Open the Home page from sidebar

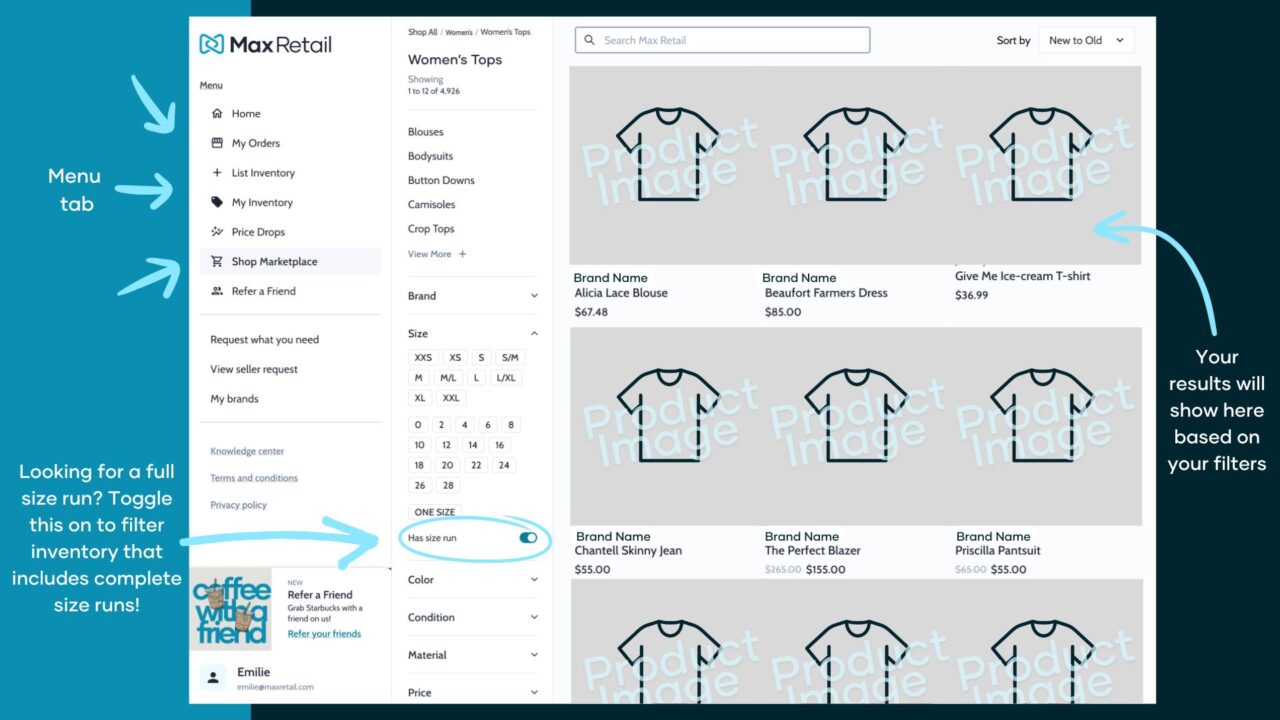click(217, 113)
